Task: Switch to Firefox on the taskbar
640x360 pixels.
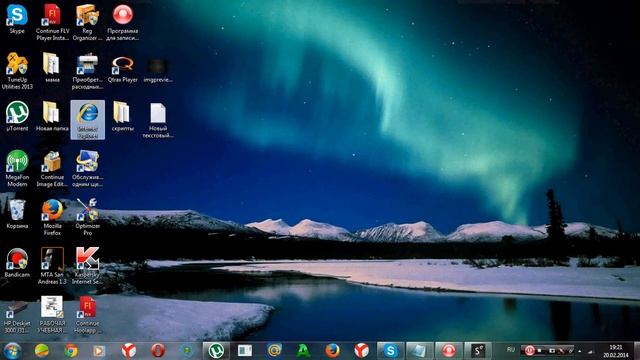Action: [332, 351]
